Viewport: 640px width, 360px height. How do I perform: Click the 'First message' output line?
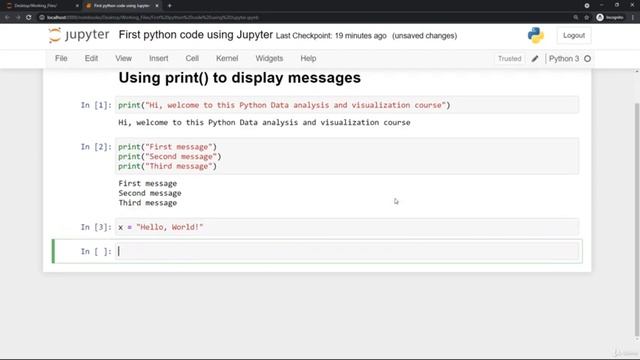click(x=148, y=184)
